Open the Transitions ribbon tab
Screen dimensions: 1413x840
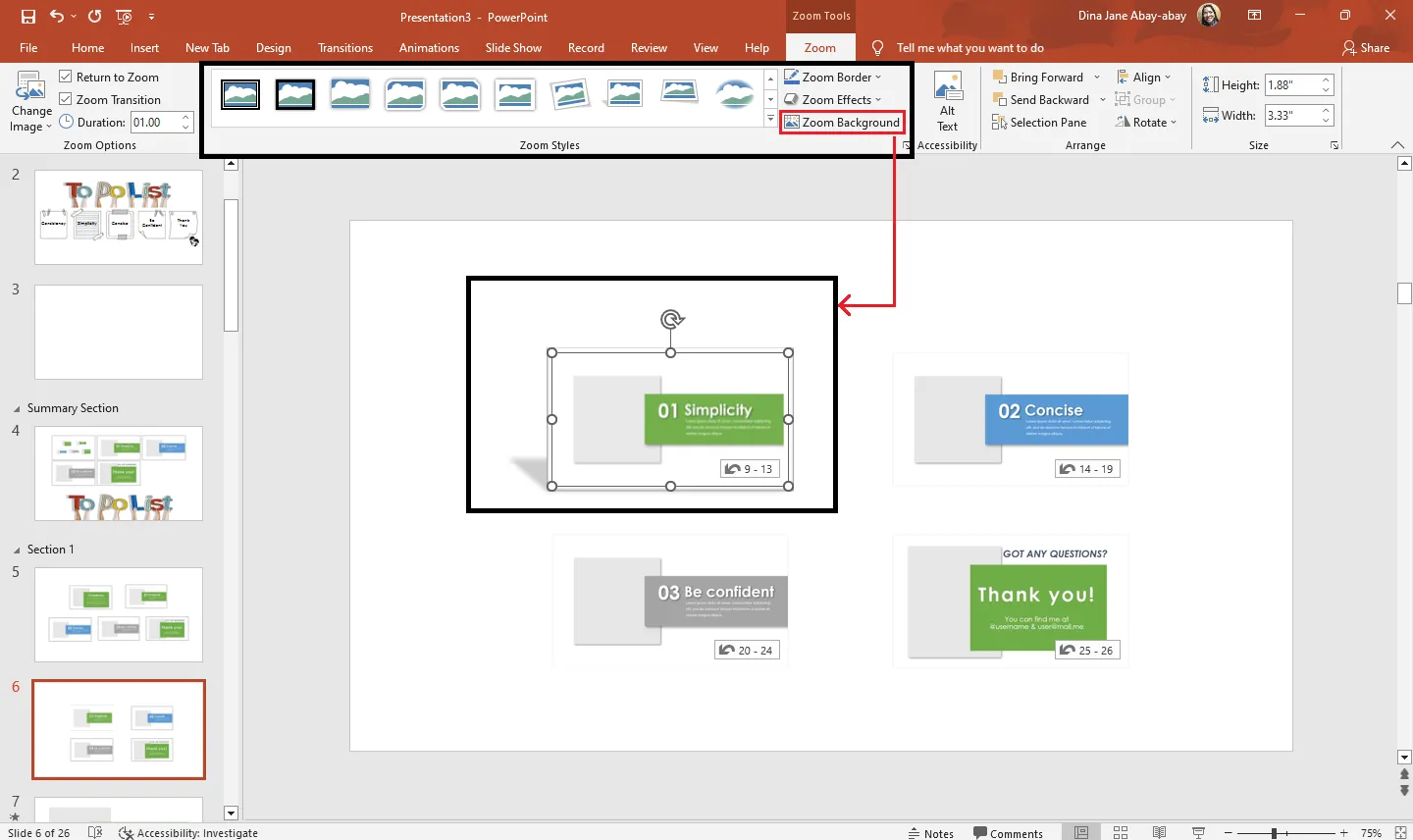(x=344, y=48)
